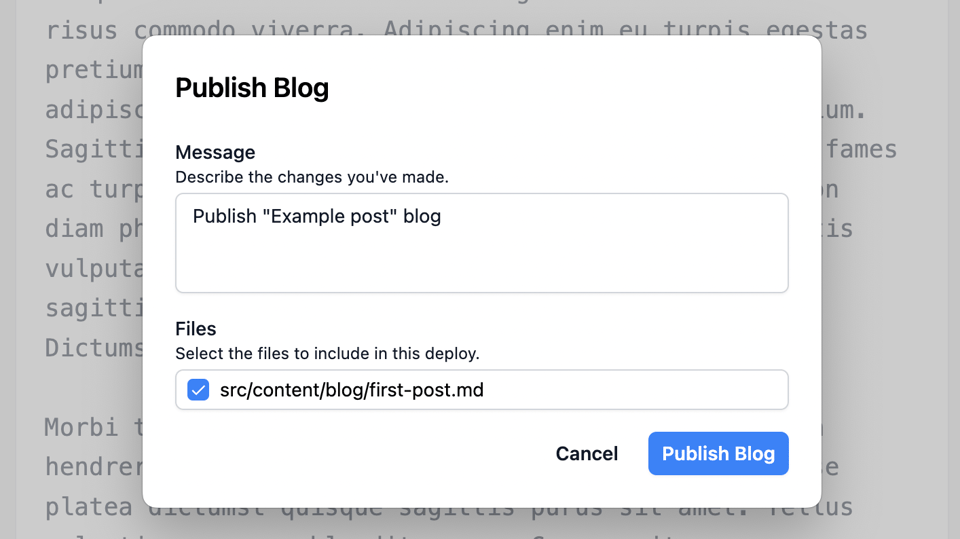
Task: Click the background paragraph starting with "Morbi"
Action: 82,427
